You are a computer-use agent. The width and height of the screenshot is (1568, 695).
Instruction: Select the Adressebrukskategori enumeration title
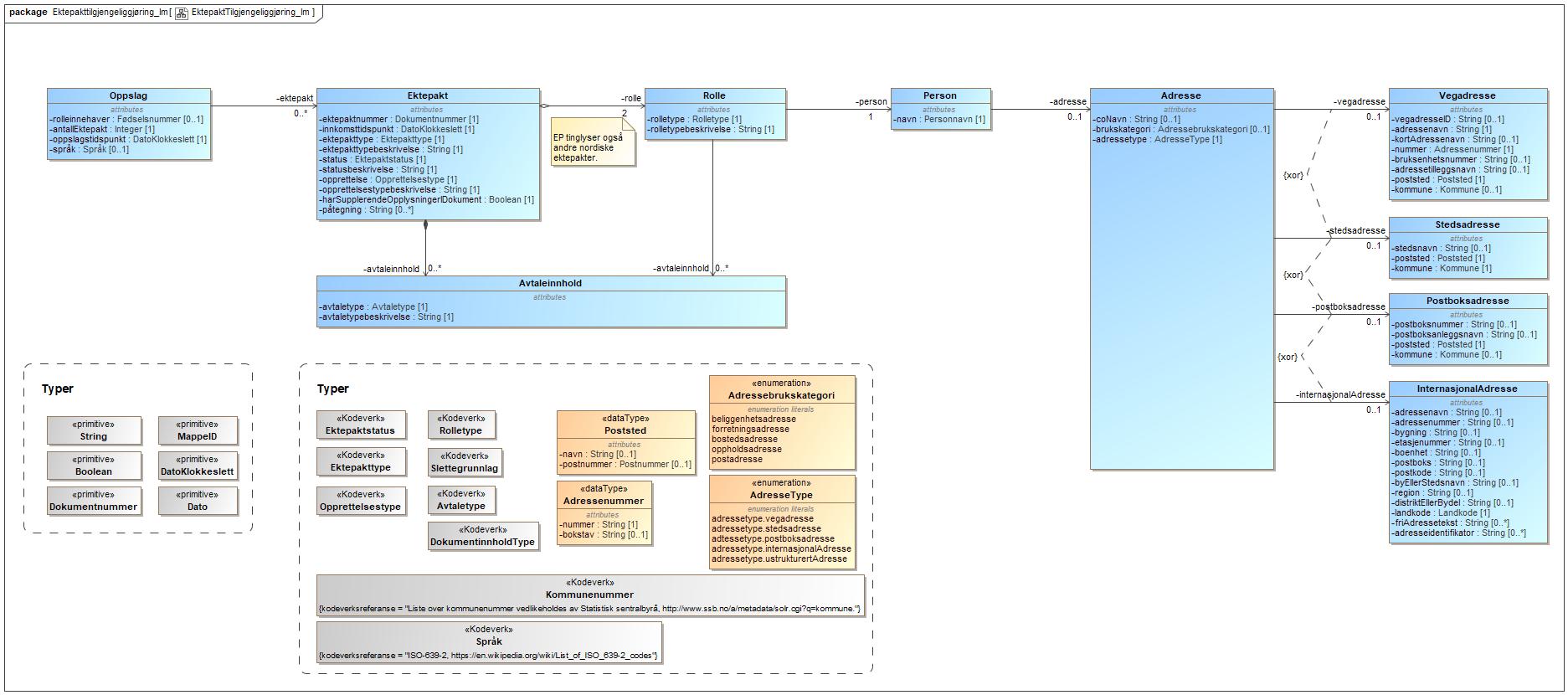click(x=781, y=395)
